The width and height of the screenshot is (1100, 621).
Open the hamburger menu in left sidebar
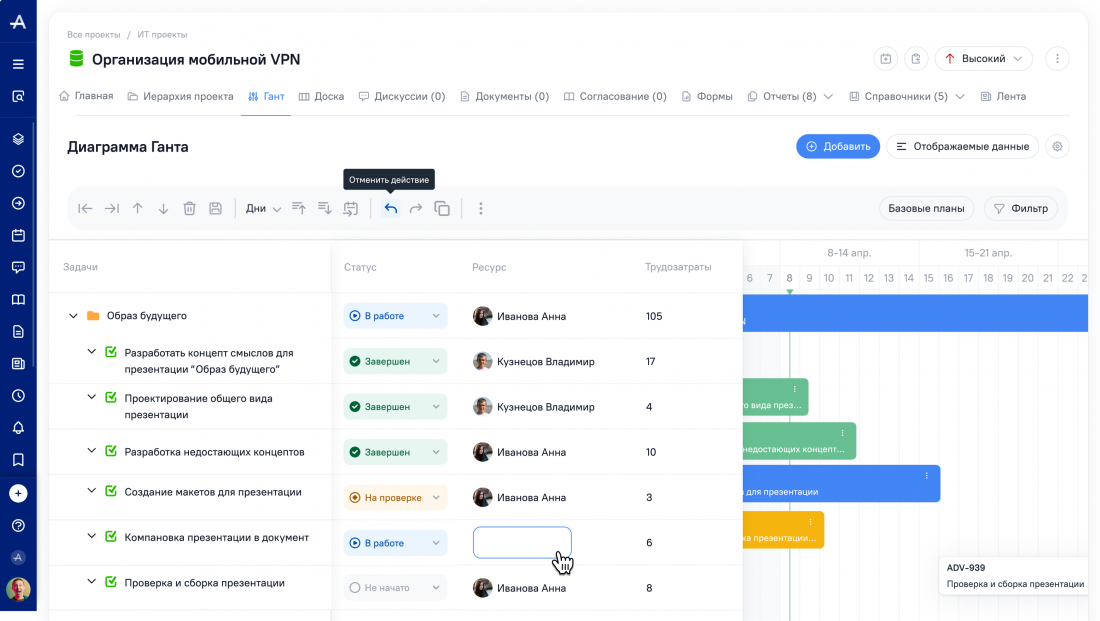pos(18,64)
